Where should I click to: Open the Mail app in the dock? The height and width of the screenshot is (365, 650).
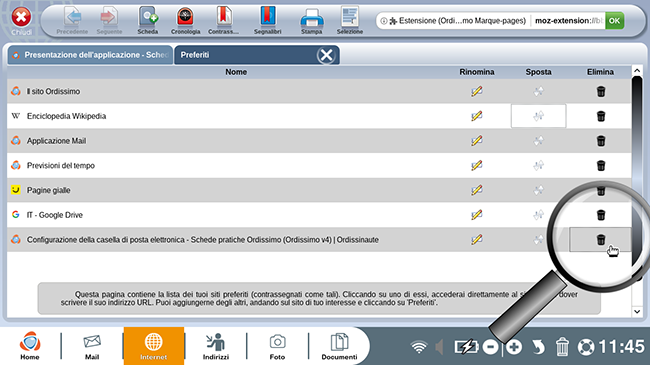92,346
